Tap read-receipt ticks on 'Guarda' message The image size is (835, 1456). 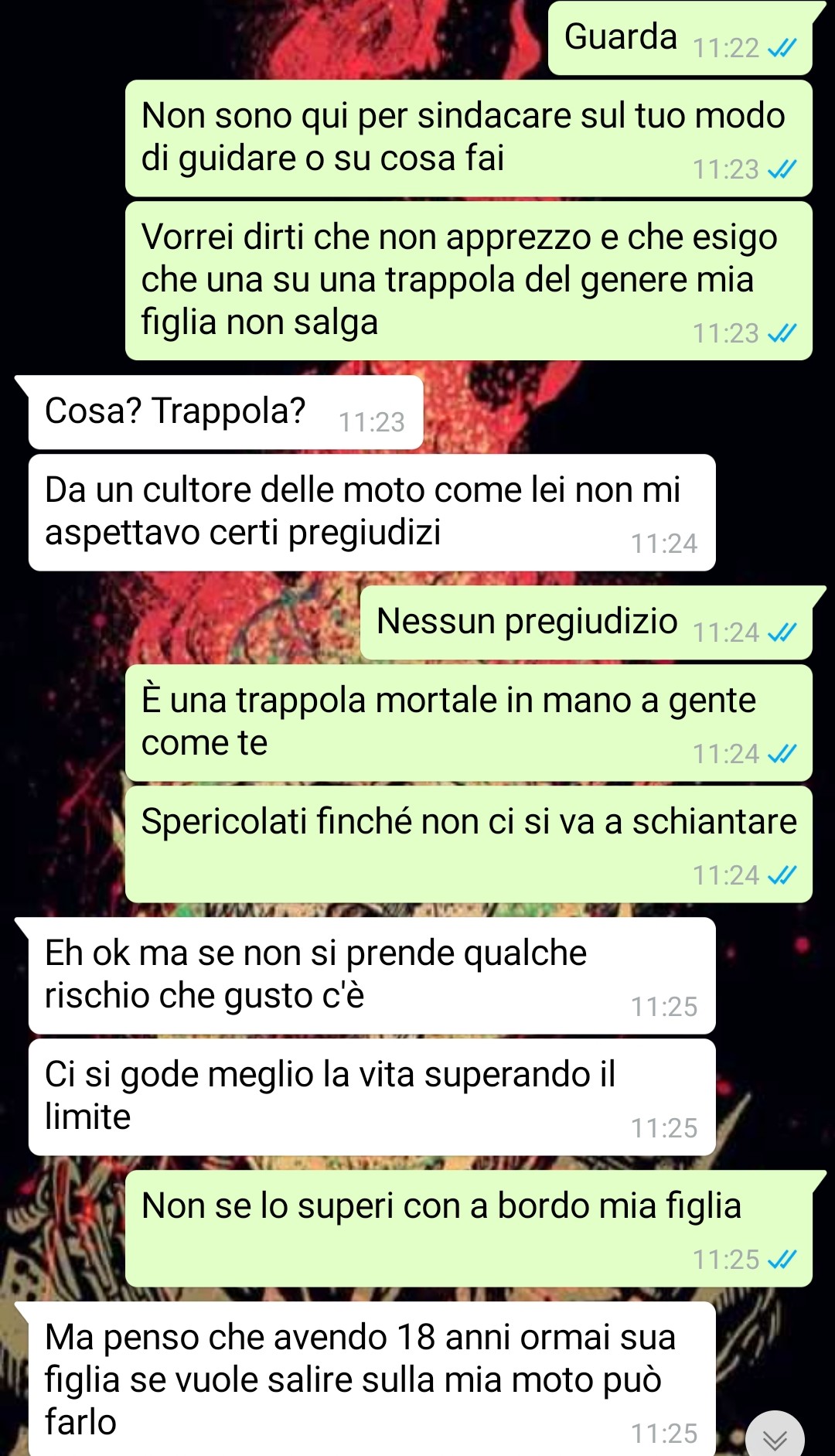pos(782,49)
